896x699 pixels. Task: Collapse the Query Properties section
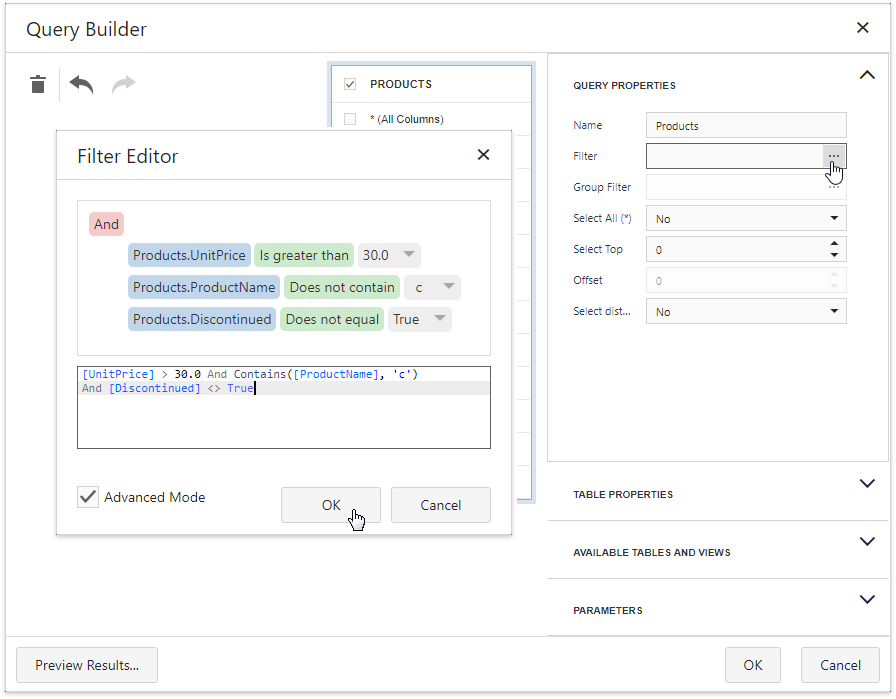pyautogui.click(x=866, y=75)
